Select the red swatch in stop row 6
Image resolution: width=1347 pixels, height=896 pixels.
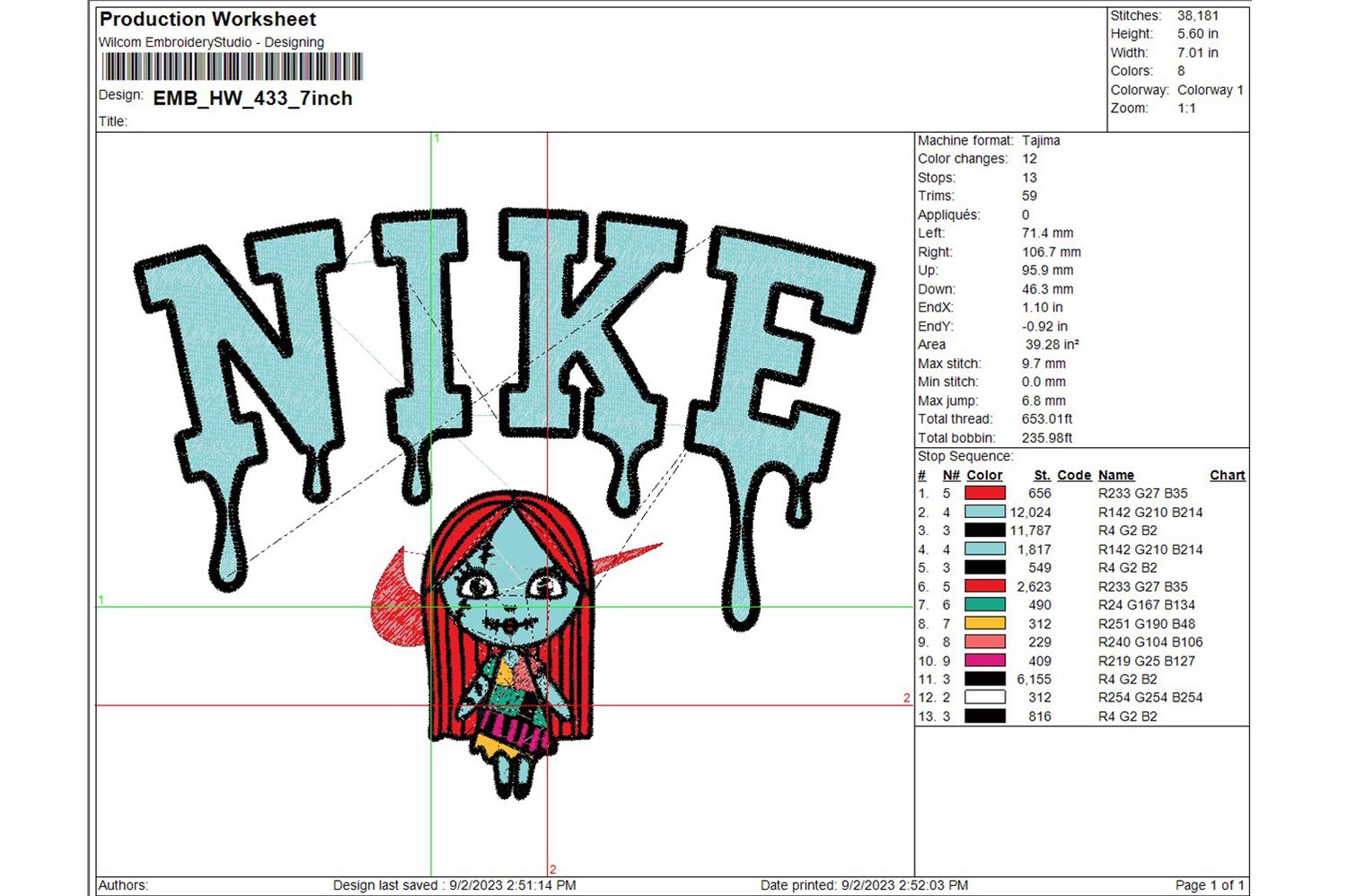pyautogui.click(x=985, y=586)
